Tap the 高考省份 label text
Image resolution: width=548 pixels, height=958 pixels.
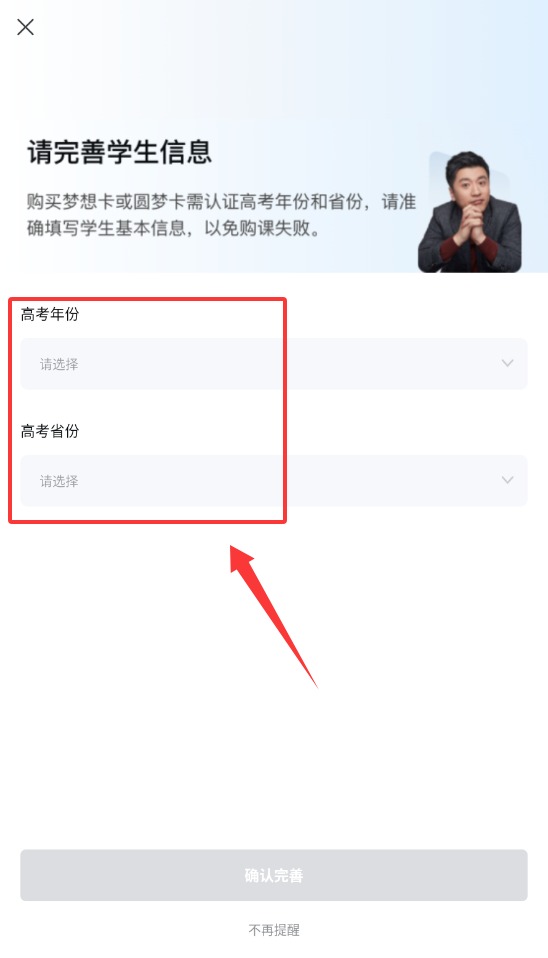click(x=49, y=431)
